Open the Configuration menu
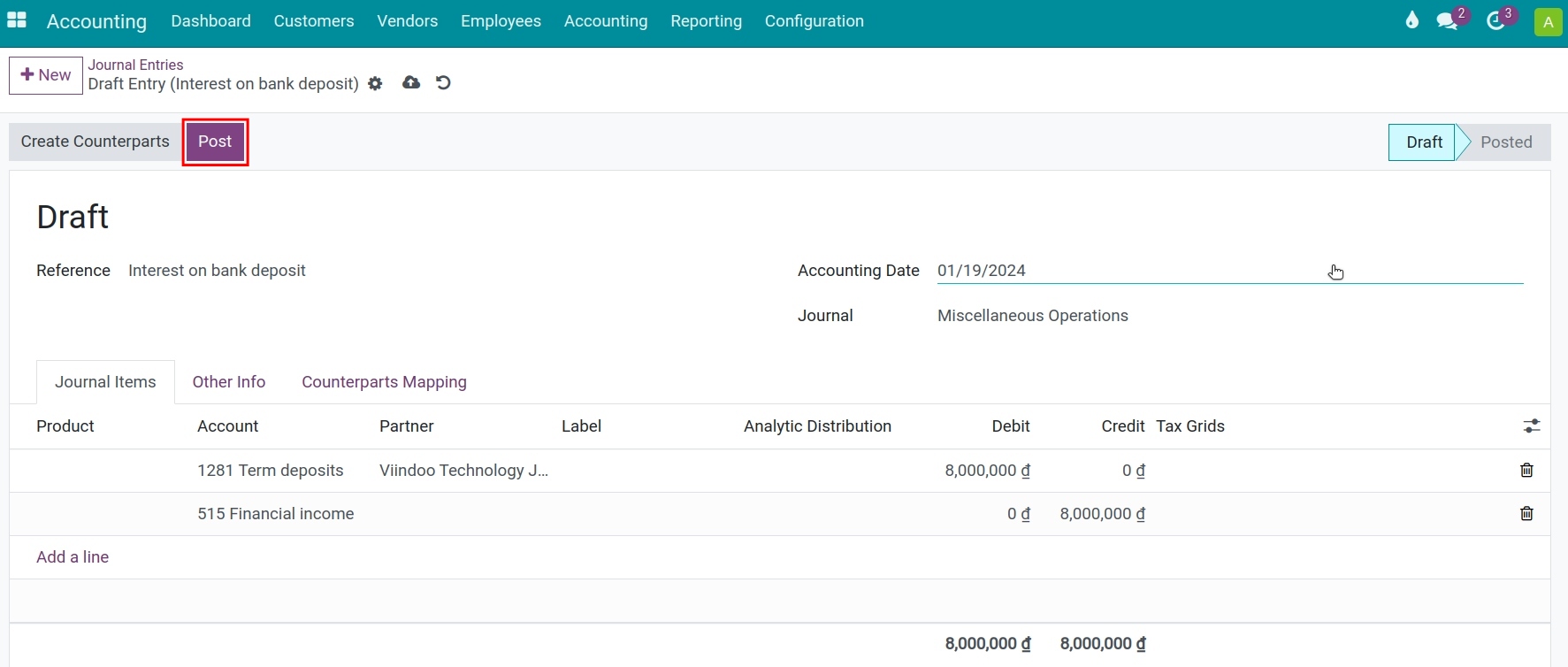The height and width of the screenshot is (667, 1568). click(815, 21)
